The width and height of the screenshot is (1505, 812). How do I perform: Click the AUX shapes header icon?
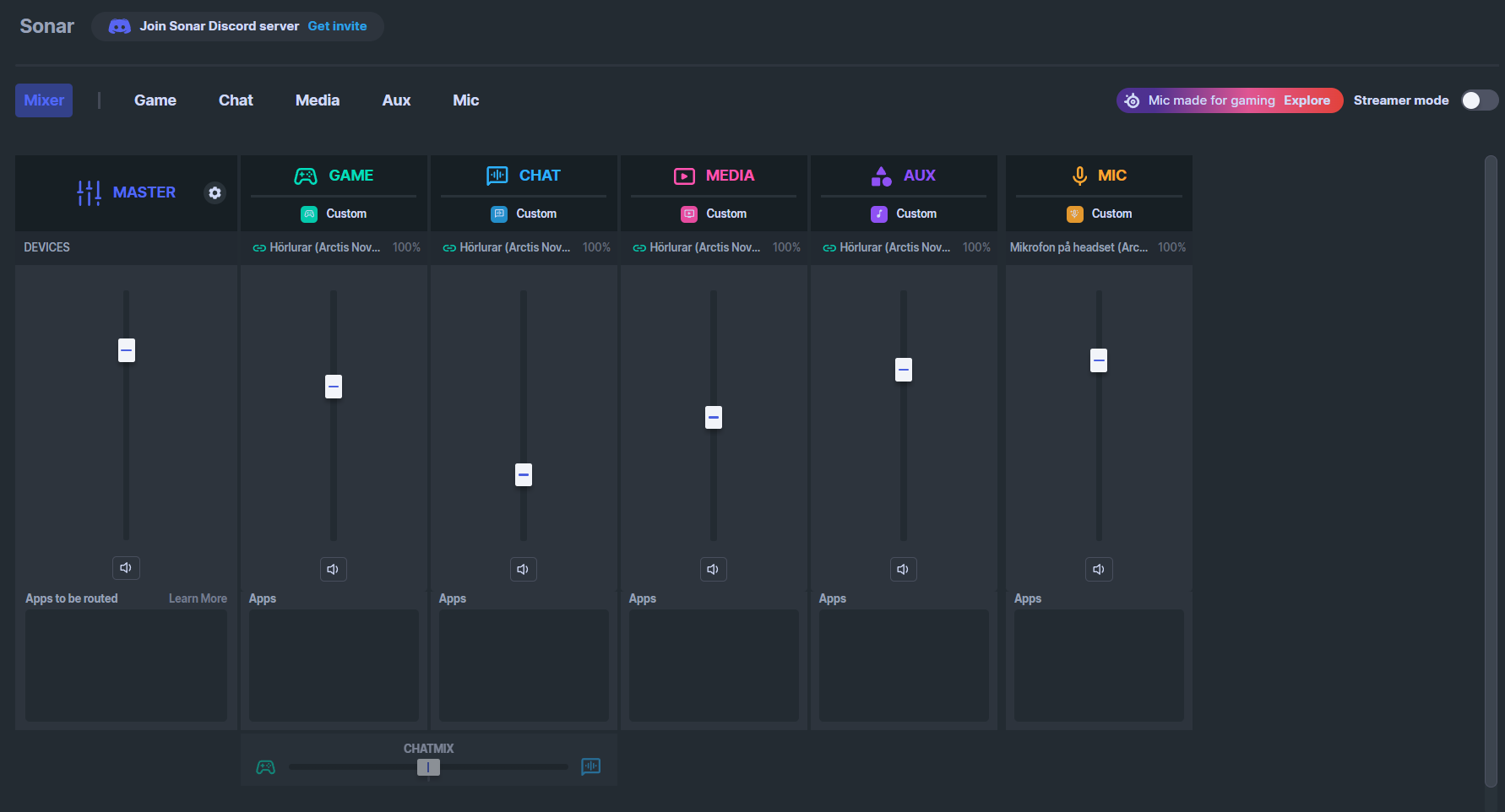click(x=881, y=176)
